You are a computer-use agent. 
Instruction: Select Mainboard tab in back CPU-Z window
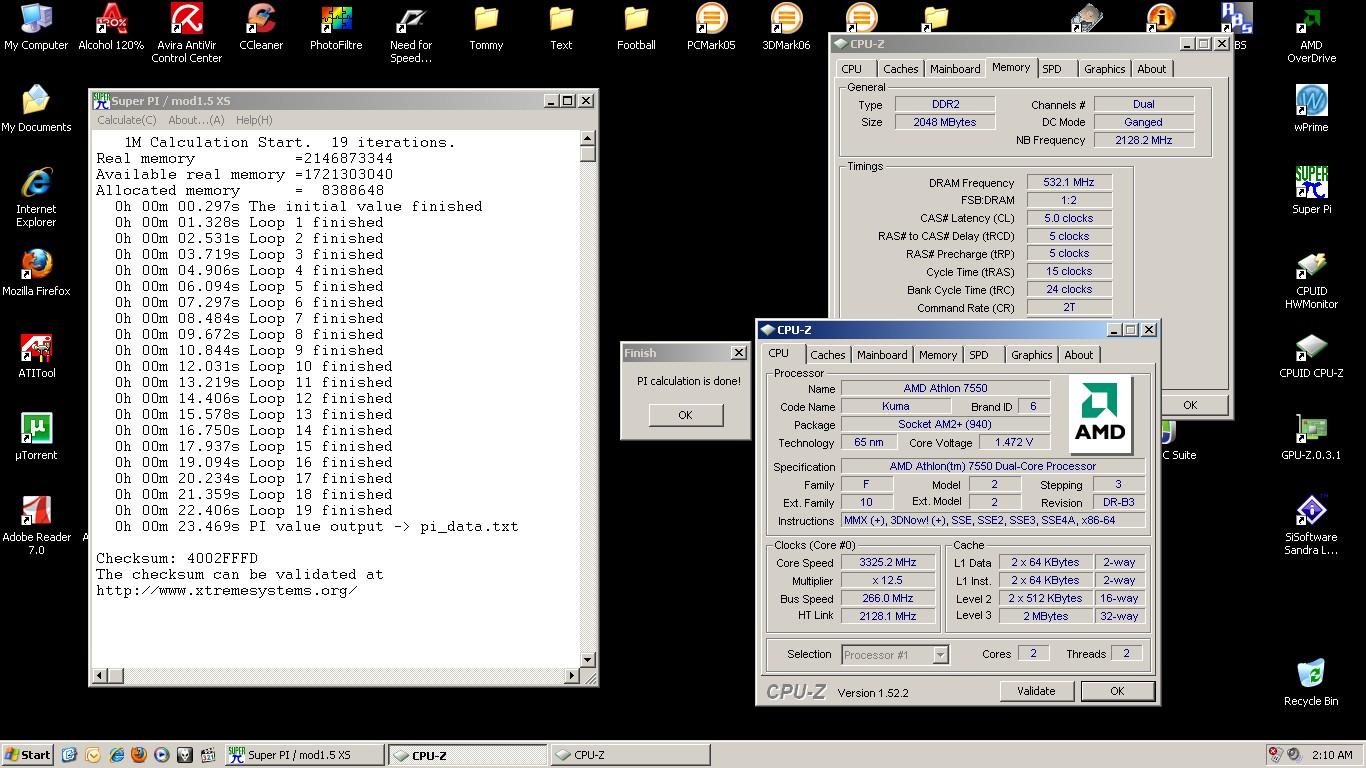[955, 69]
